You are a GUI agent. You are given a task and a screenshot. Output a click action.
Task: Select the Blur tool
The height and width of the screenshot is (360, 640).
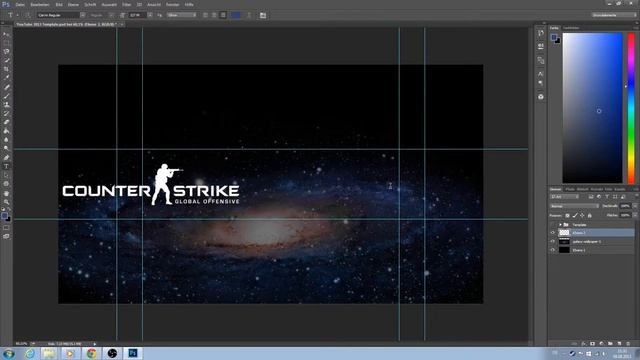tap(6, 140)
